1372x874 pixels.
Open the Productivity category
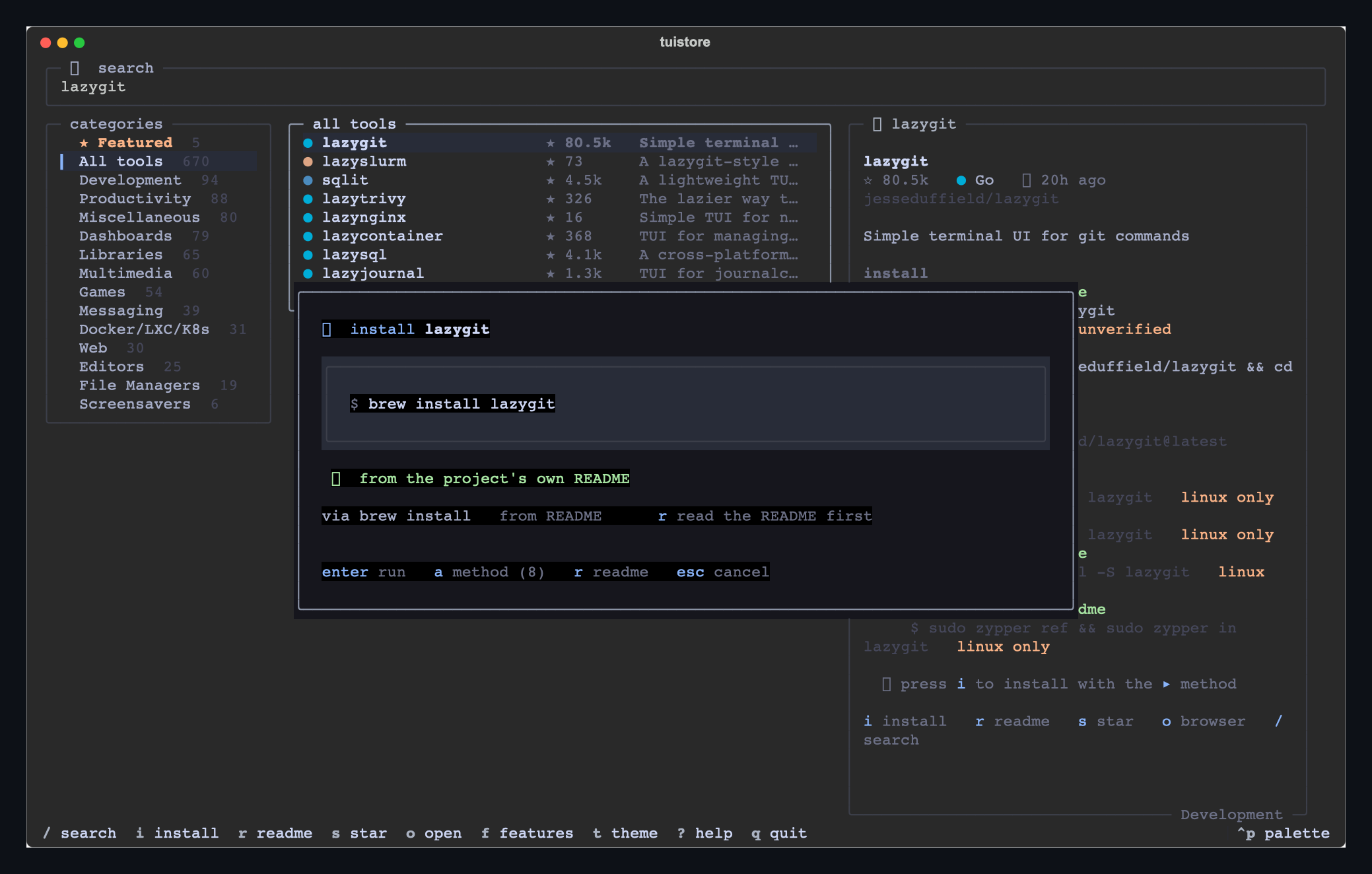(158, 199)
